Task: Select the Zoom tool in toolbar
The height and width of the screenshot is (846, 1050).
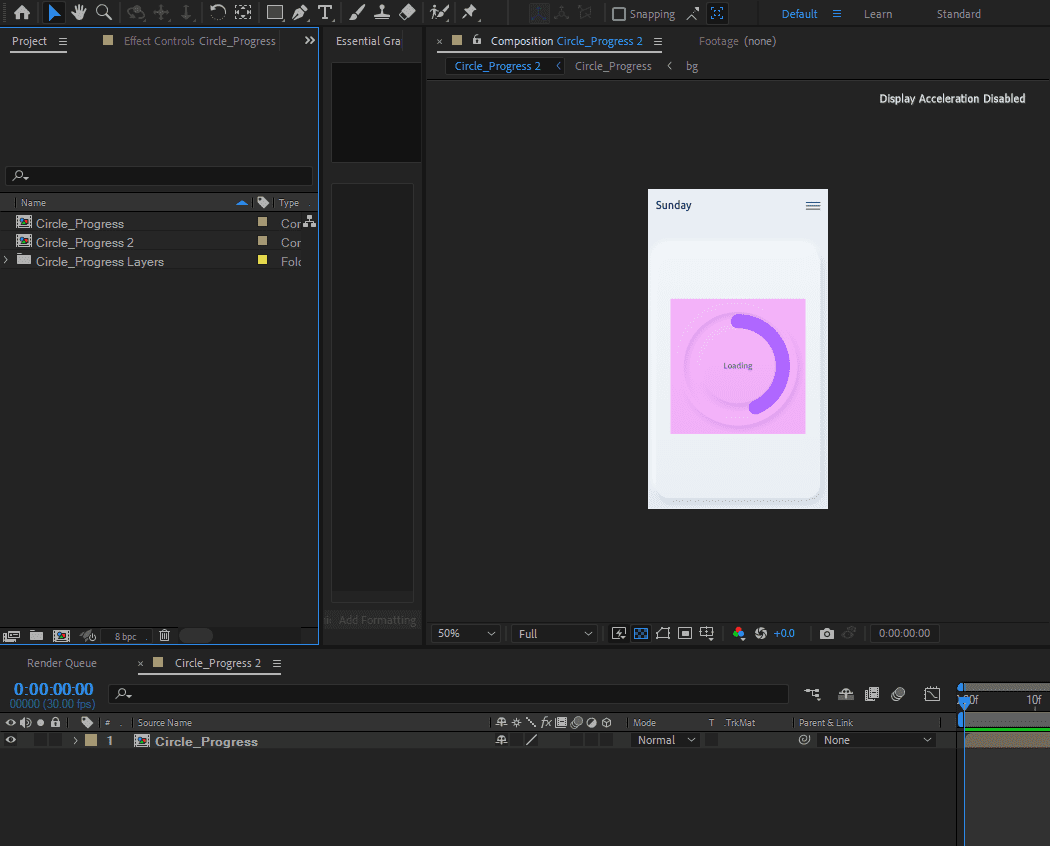Action: [103, 13]
